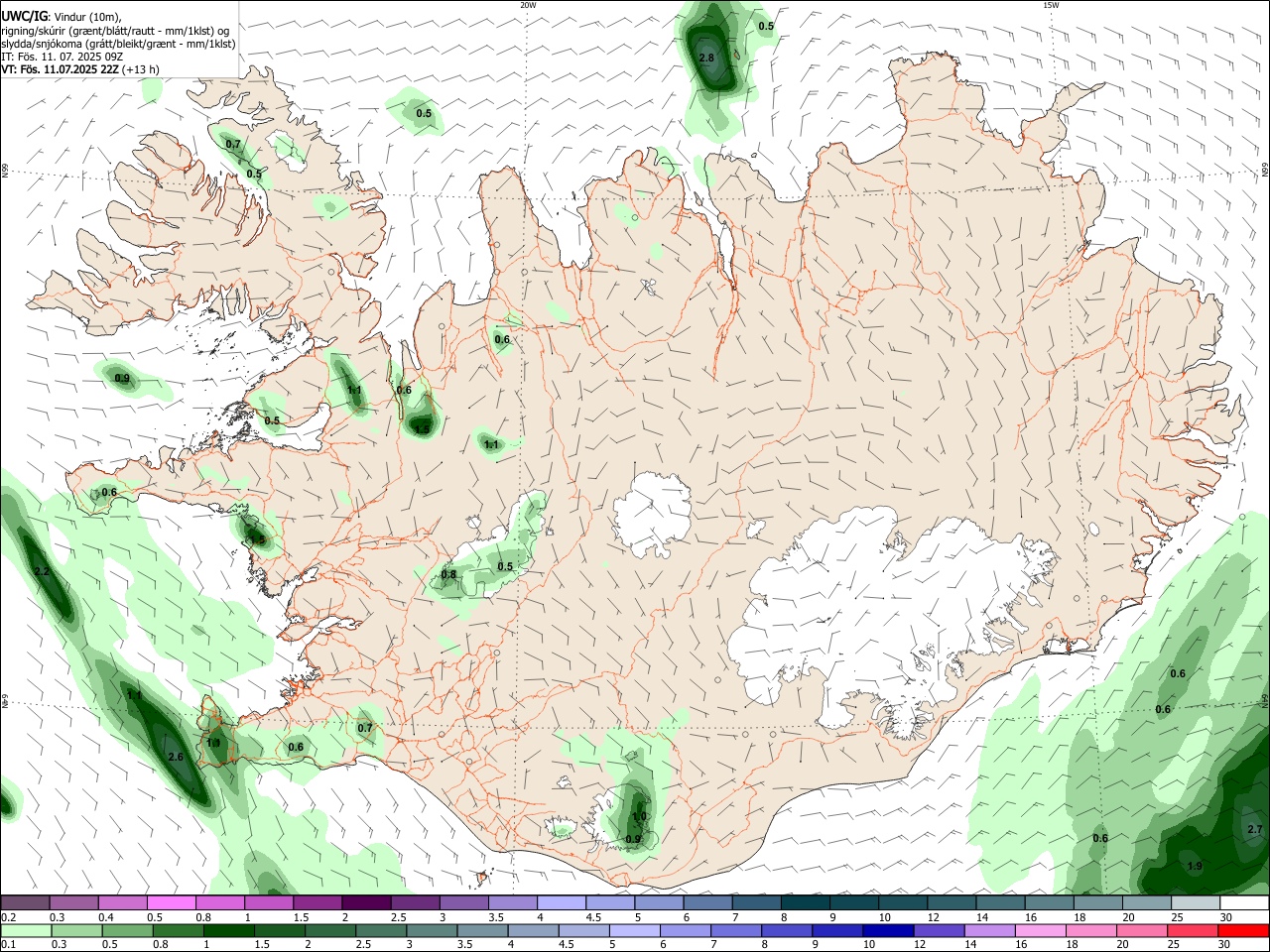Click the 2.2 precipitation value off west coast
This screenshot has width=1270, height=952.
42,572
